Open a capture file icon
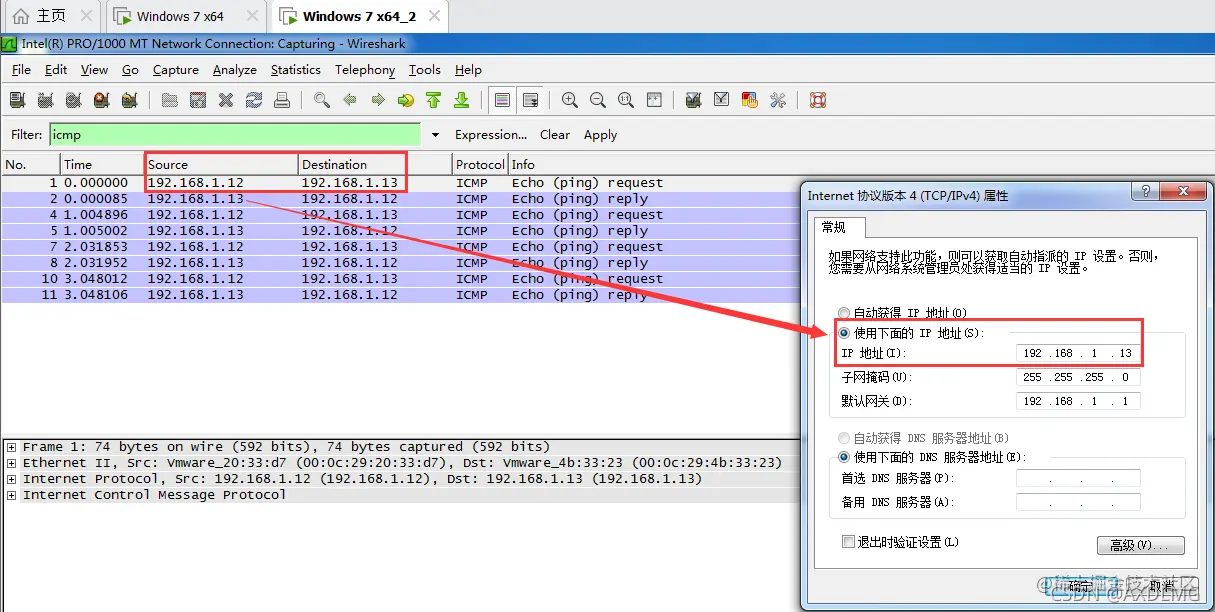This screenshot has height=612, width=1215. tap(170, 100)
